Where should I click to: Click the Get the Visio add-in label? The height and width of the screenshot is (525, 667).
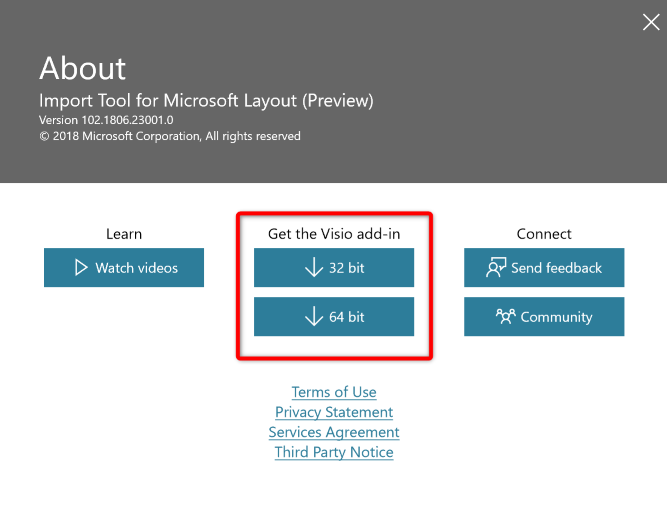coord(334,234)
